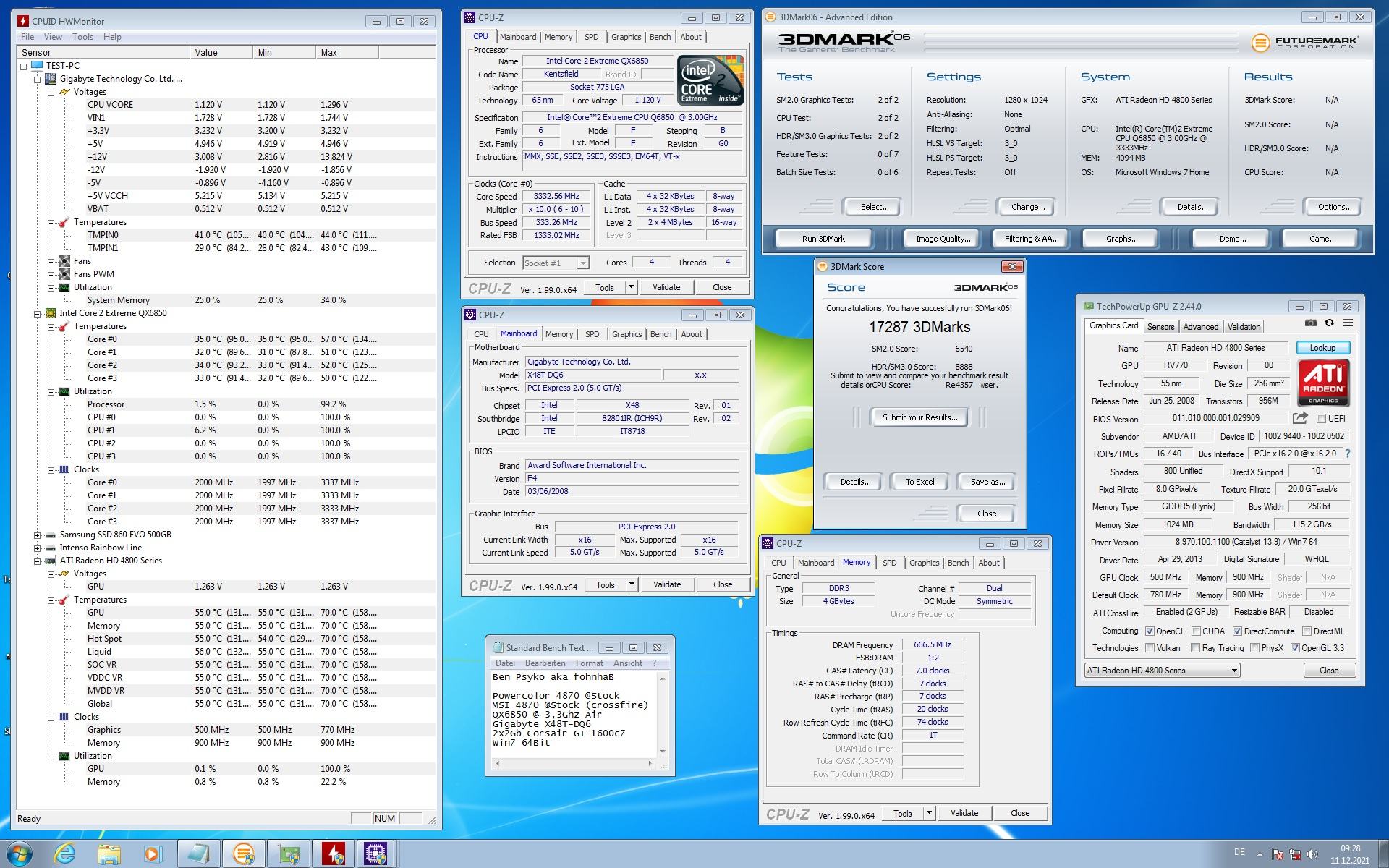
Task: Toggle the DirectCompute checkbox
Action: click(1237, 631)
